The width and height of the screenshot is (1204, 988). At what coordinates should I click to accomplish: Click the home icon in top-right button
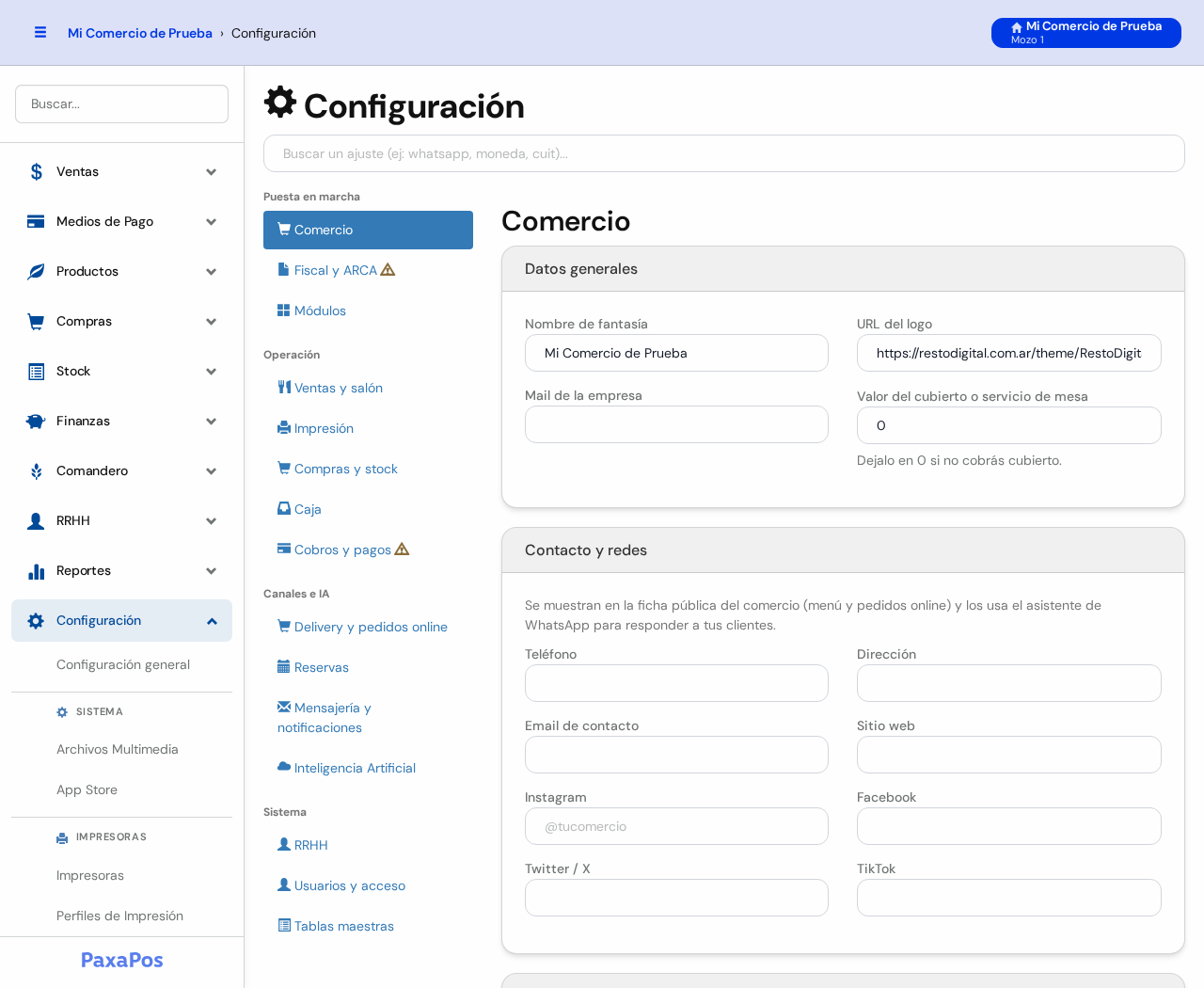[x=1017, y=27]
